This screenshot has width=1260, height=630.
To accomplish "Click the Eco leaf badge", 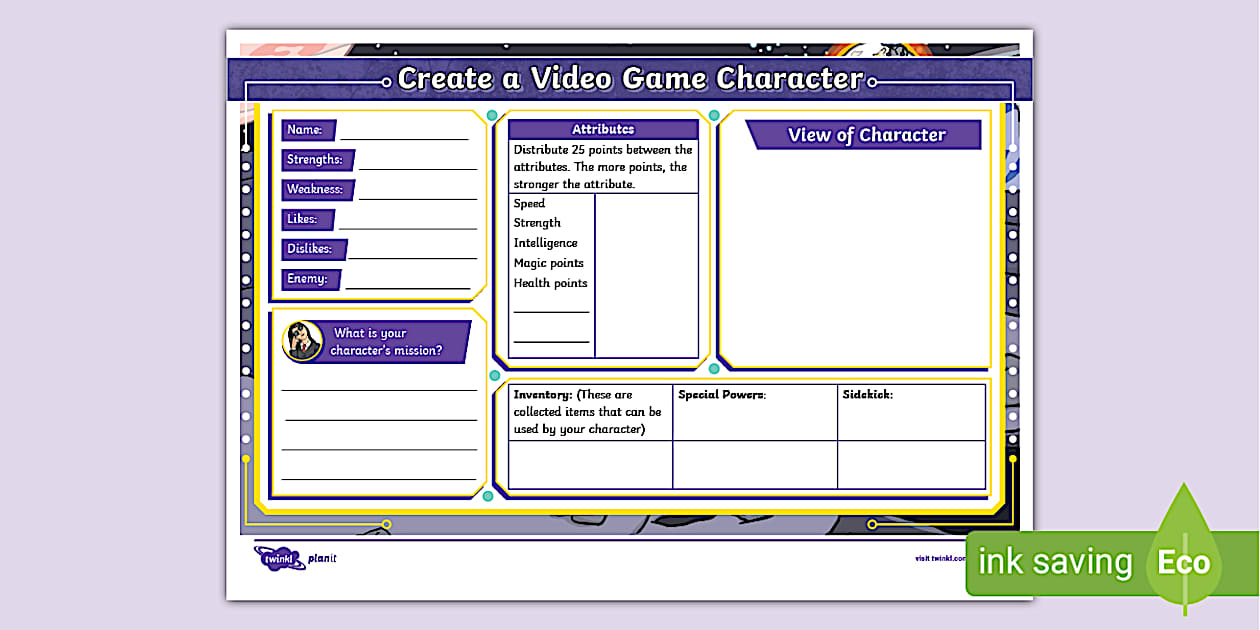I will point(1184,561).
